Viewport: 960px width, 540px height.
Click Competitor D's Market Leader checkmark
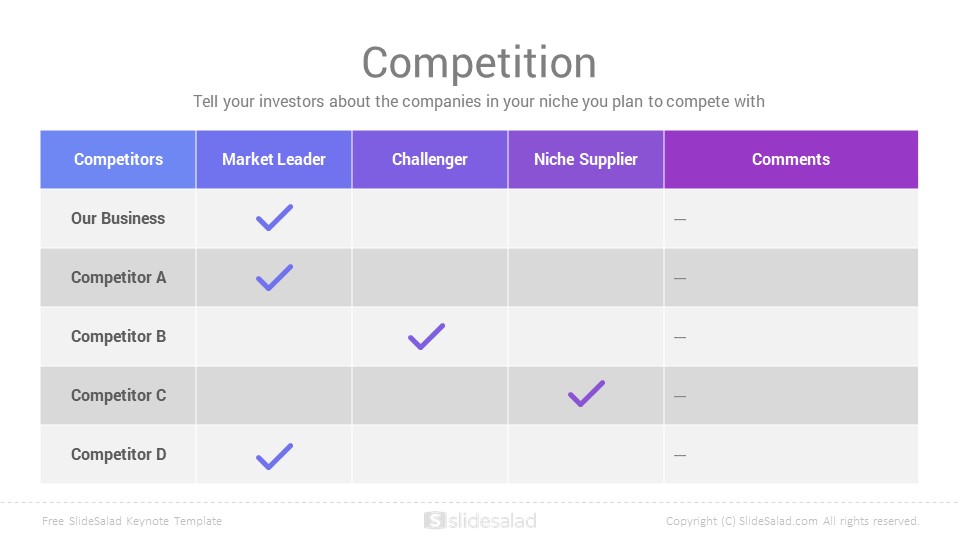click(274, 457)
